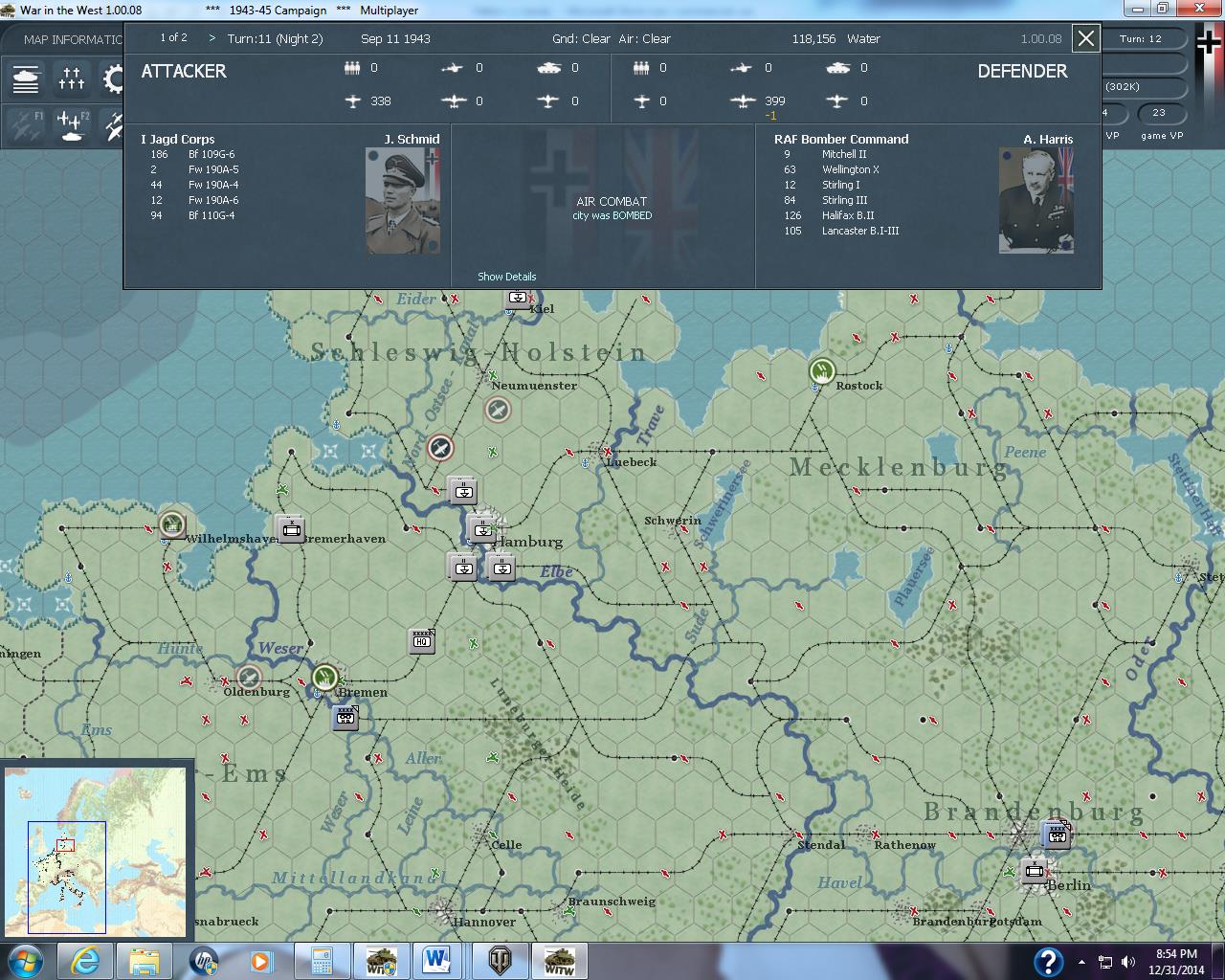
Task: Open Windows Explorer folder in taskbar
Action: click(145, 961)
